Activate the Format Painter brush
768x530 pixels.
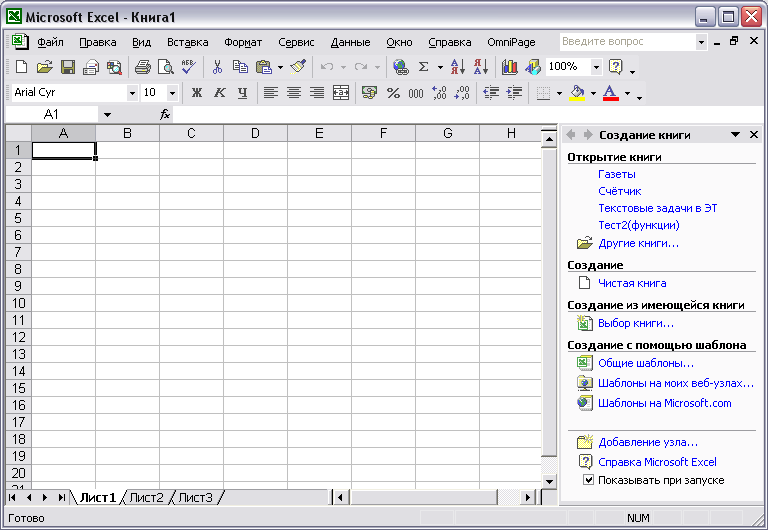point(298,67)
